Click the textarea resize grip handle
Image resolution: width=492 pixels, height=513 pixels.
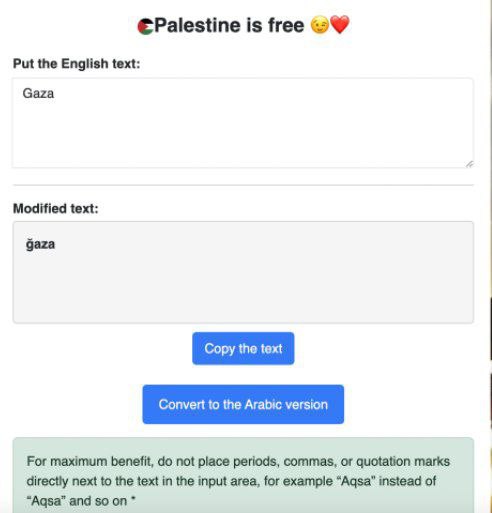tap(469, 164)
